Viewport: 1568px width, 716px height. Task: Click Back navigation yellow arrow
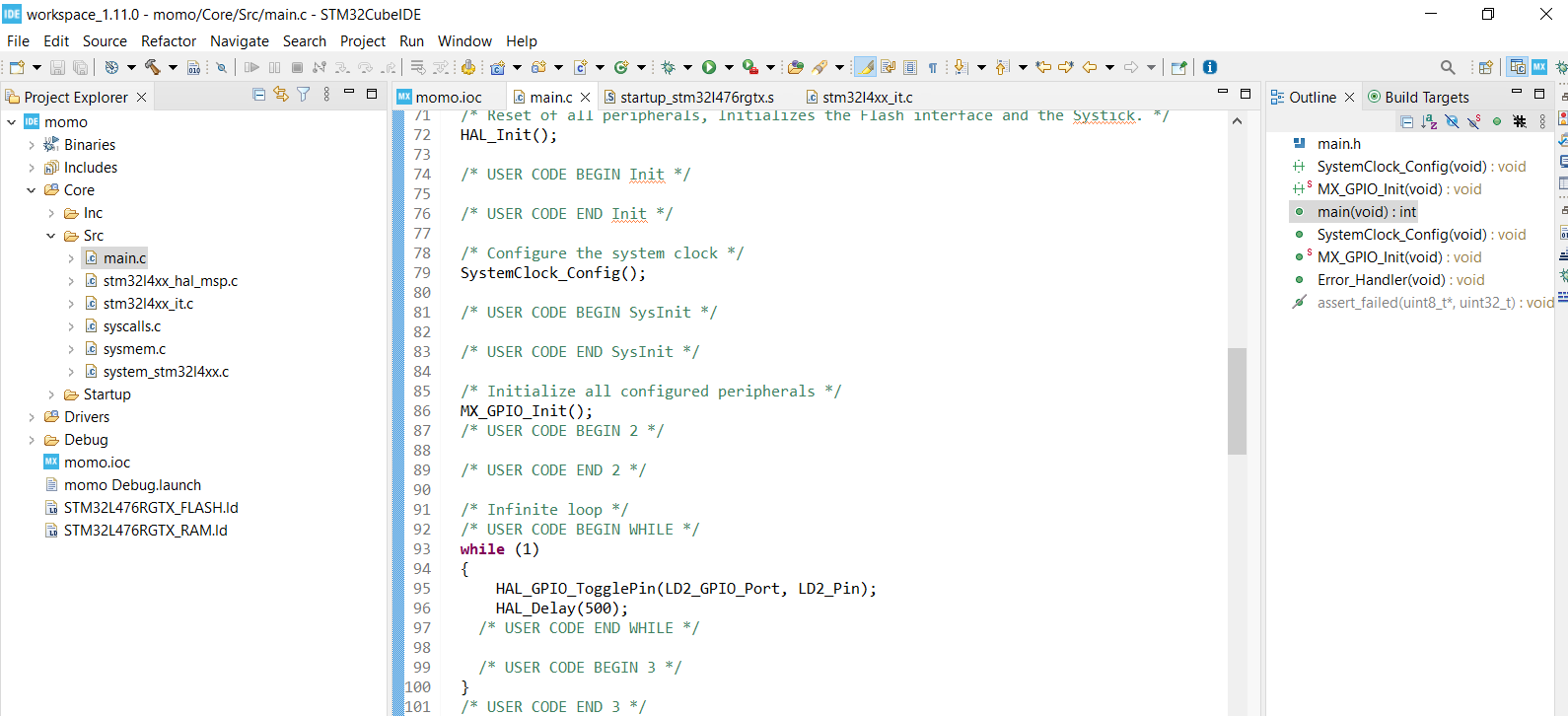click(x=1090, y=67)
